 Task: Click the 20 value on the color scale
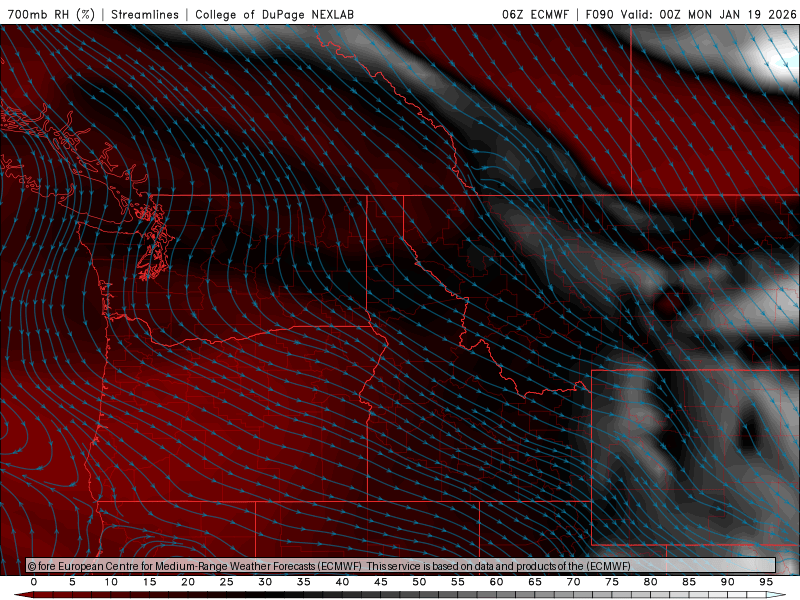tap(188, 582)
